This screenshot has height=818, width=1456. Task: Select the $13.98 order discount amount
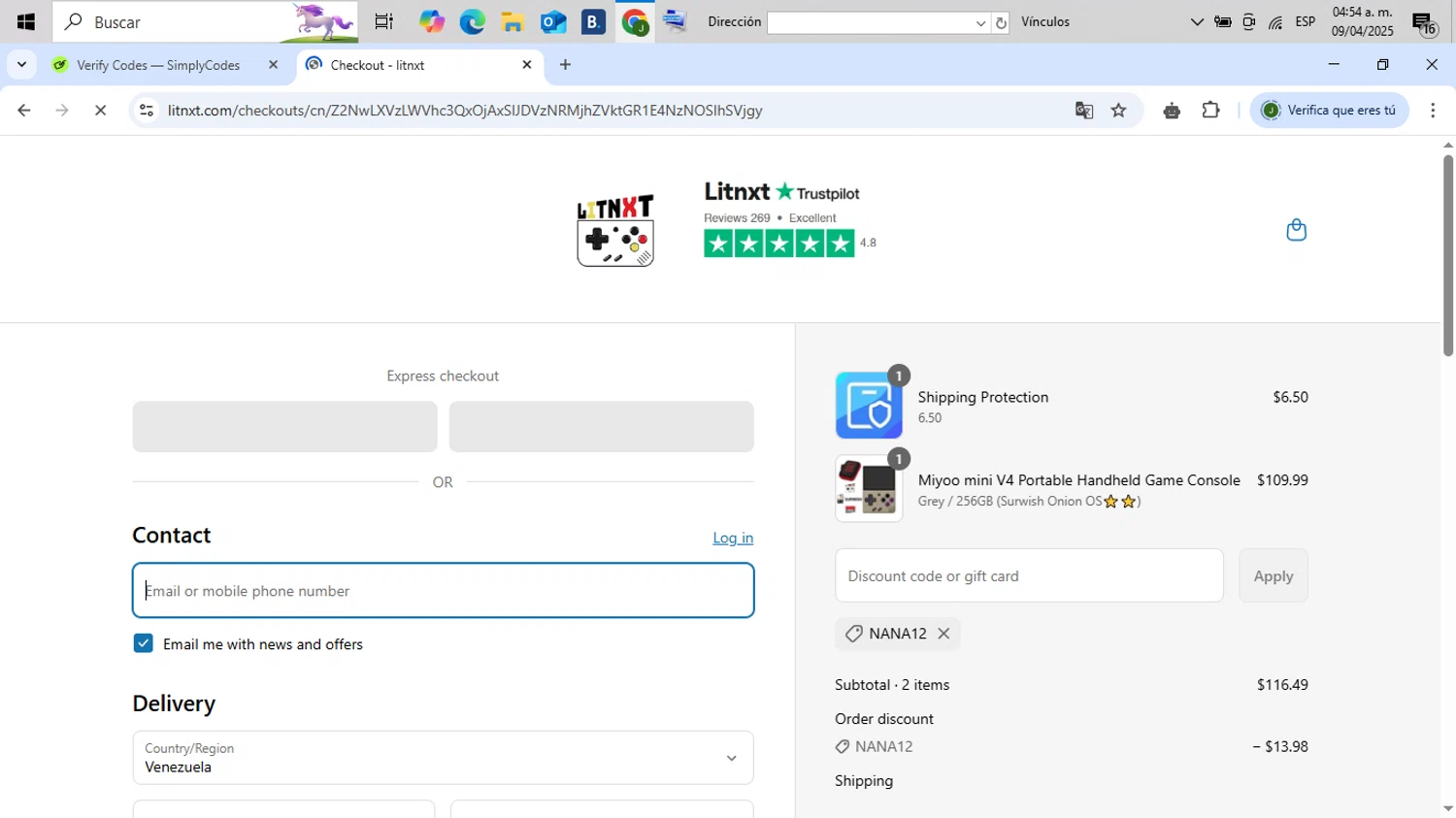coord(1280,747)
